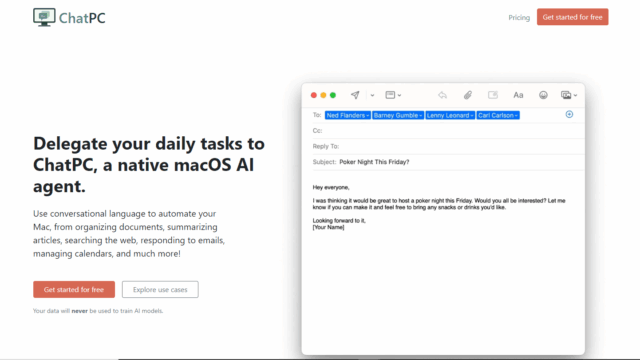Attach a file with the paperclip icon
The width and height of the screenshot is (640, 360).
pos(468,95)
